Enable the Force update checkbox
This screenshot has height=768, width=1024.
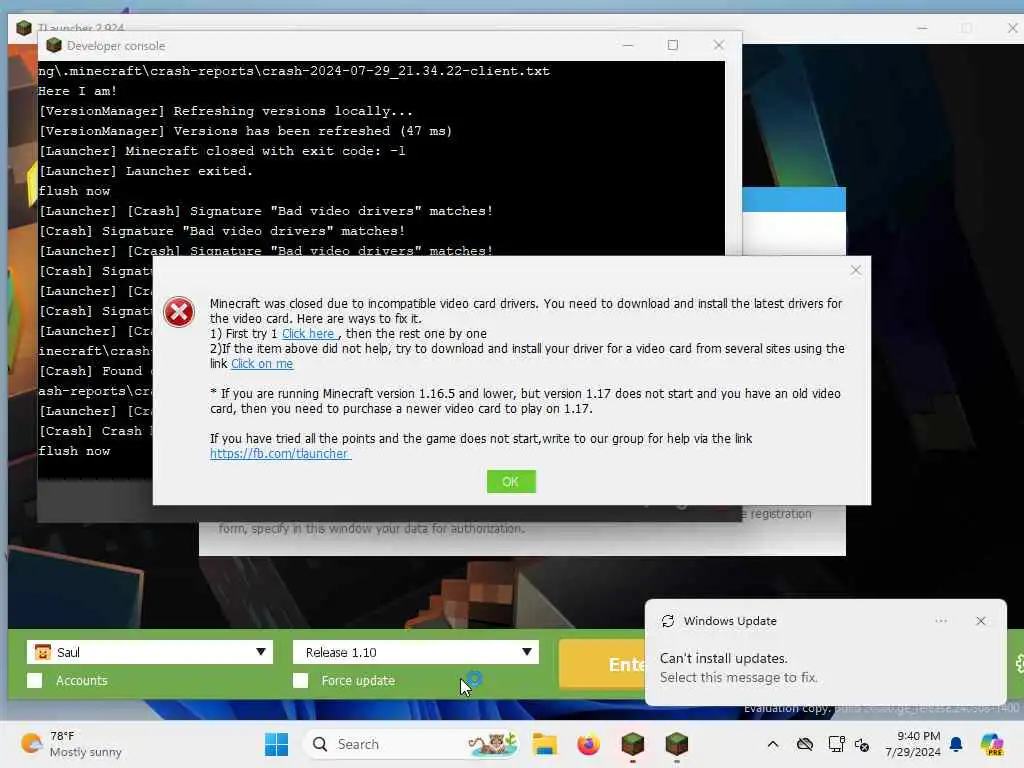click(x=300, y=680)
